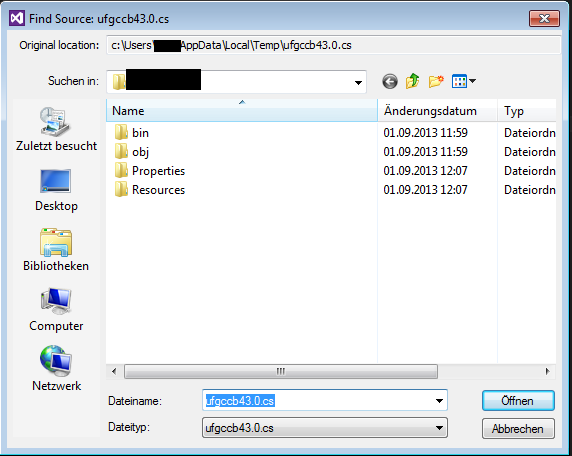Image resolution: width=572 pixels, height=456 pixels.
Task: Click the Öffnen button
Action: point(518,401)
